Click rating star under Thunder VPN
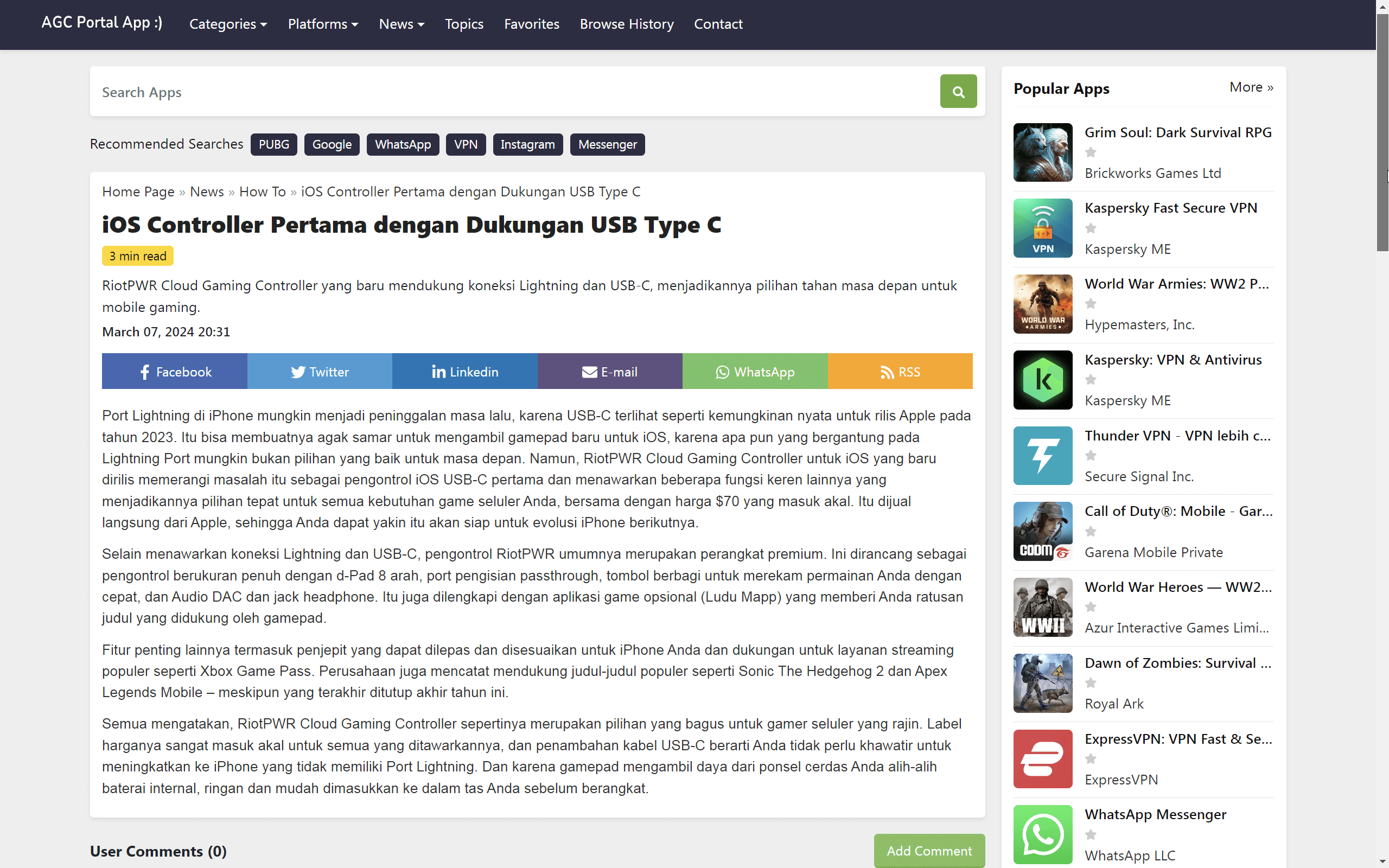 pos(1091,455)
